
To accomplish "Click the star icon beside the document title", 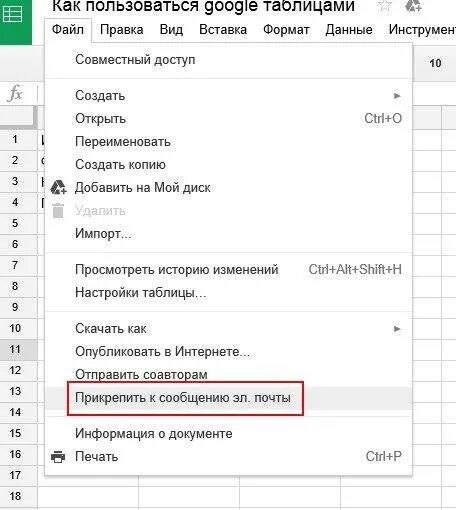I will pos(384,6).
